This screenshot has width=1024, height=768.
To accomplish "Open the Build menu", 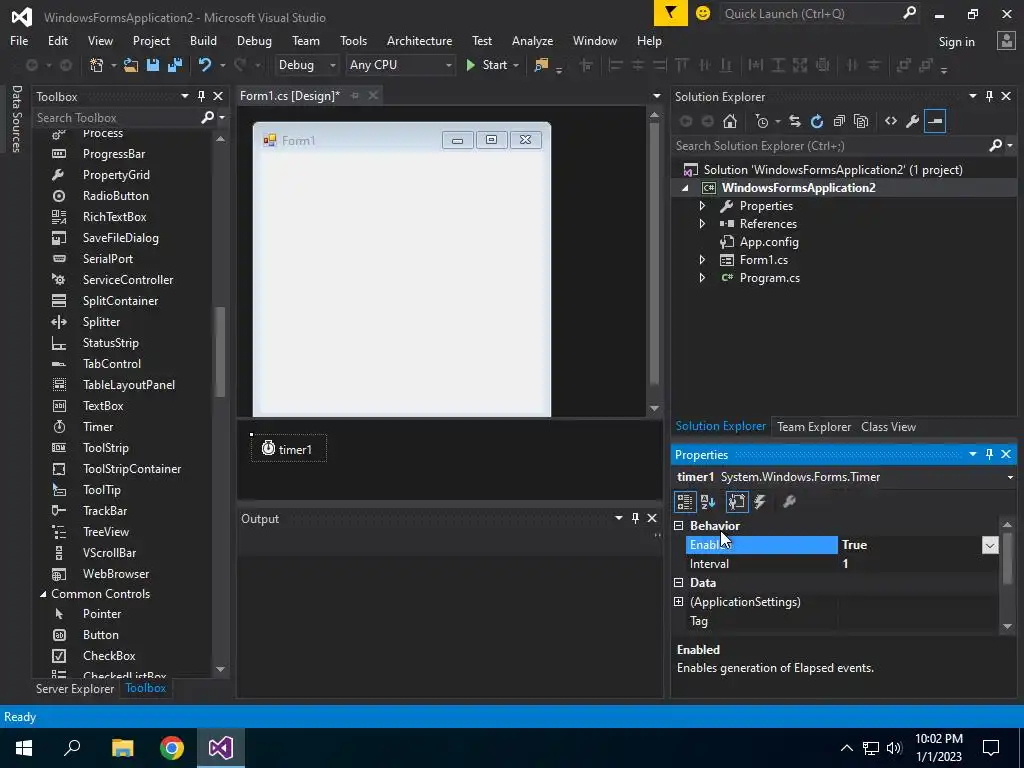I will (203, 40).
